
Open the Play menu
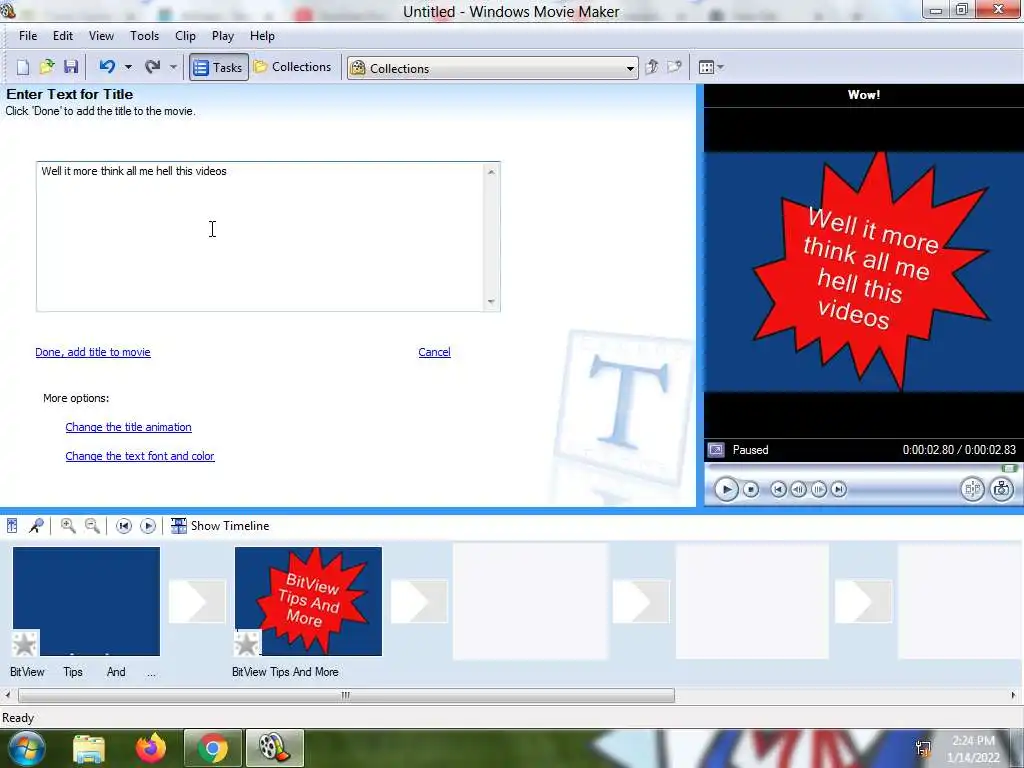click(223, 36)
